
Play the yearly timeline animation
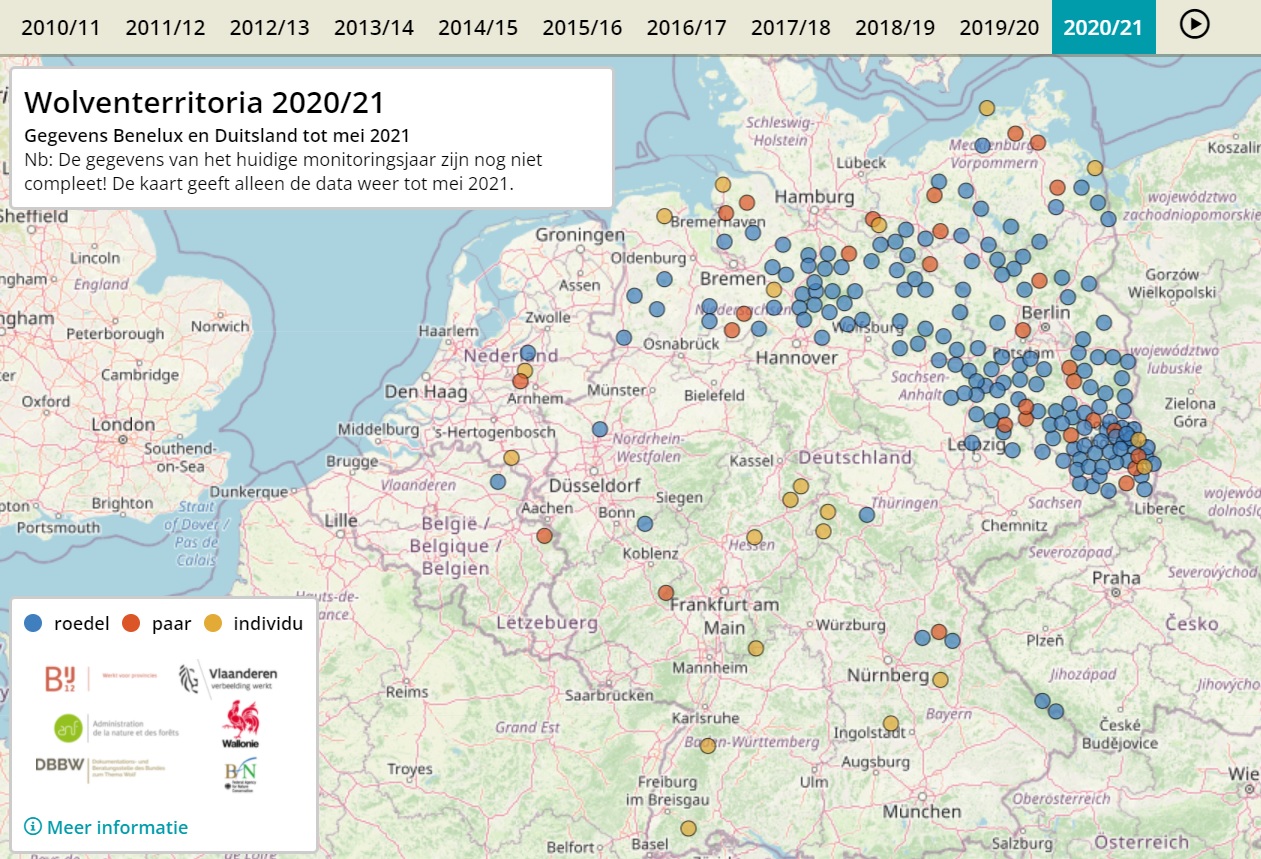pos(1194,24)
